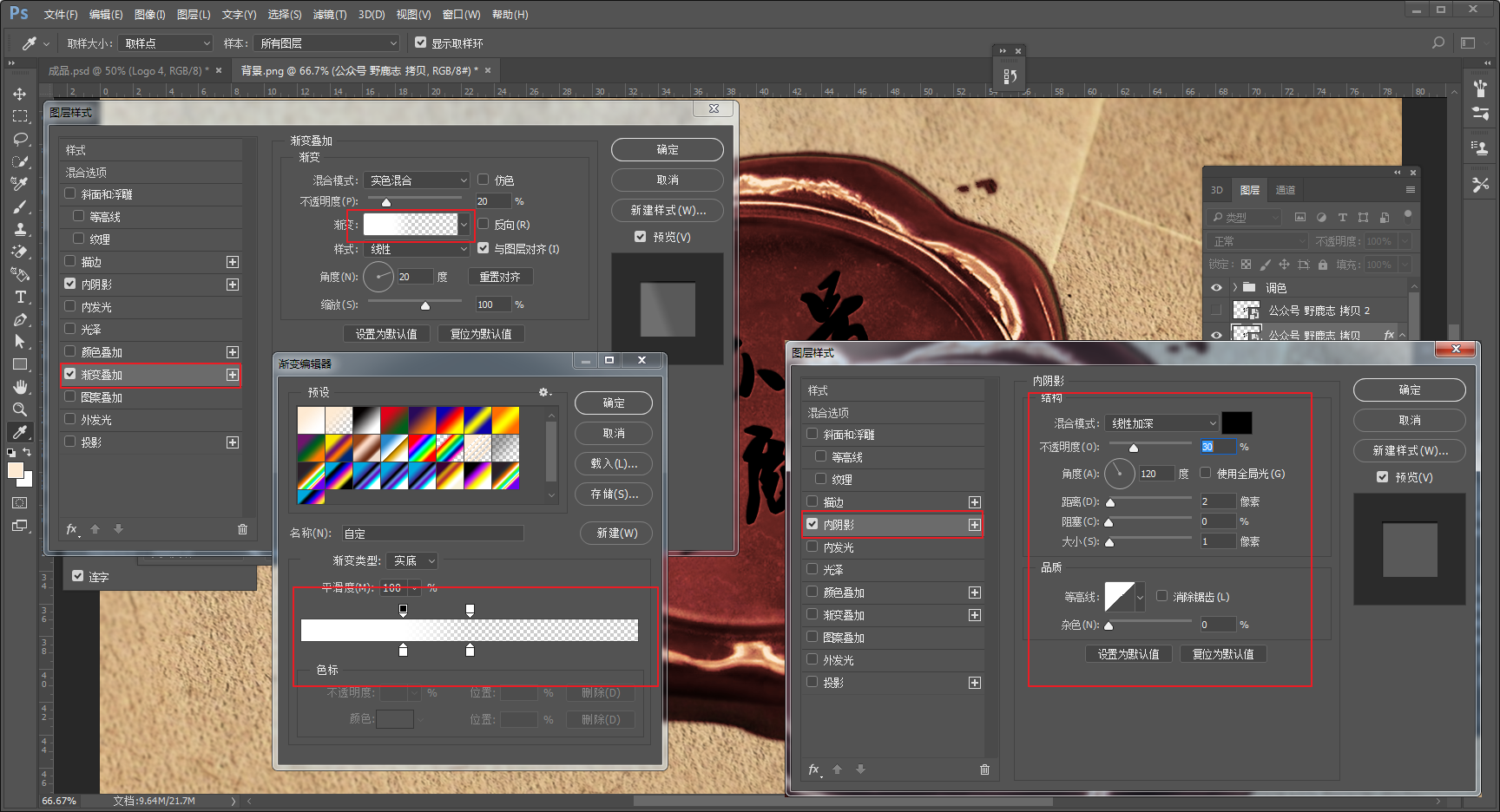The width and height of the screenshot is (1500, 812).
Task: Open gradient overlay 混合模式 dropdown
Action: click(x=417, y=180)
